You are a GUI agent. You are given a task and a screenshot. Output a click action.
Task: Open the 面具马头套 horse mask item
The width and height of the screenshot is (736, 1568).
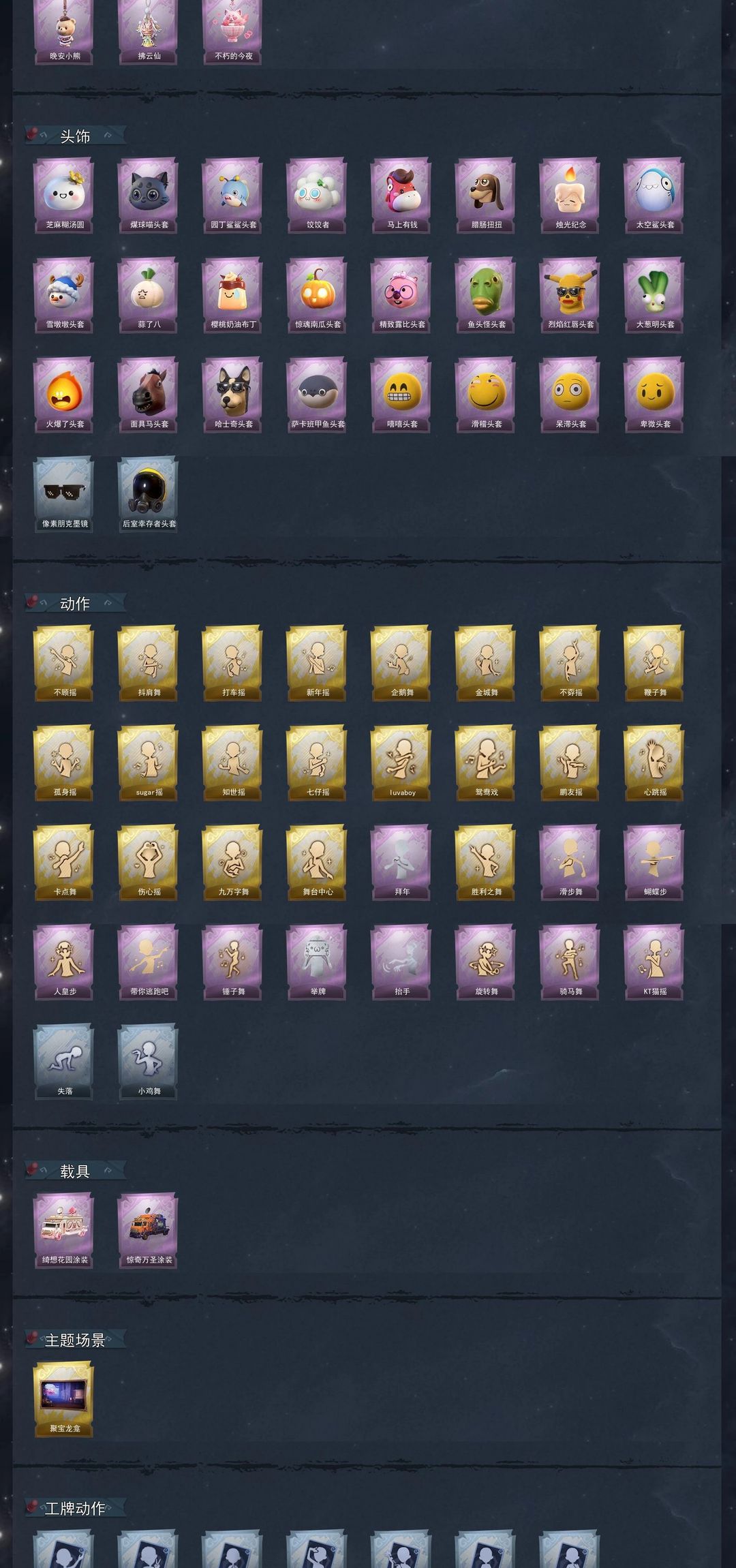pyautogui.click(x=148, y=395)
